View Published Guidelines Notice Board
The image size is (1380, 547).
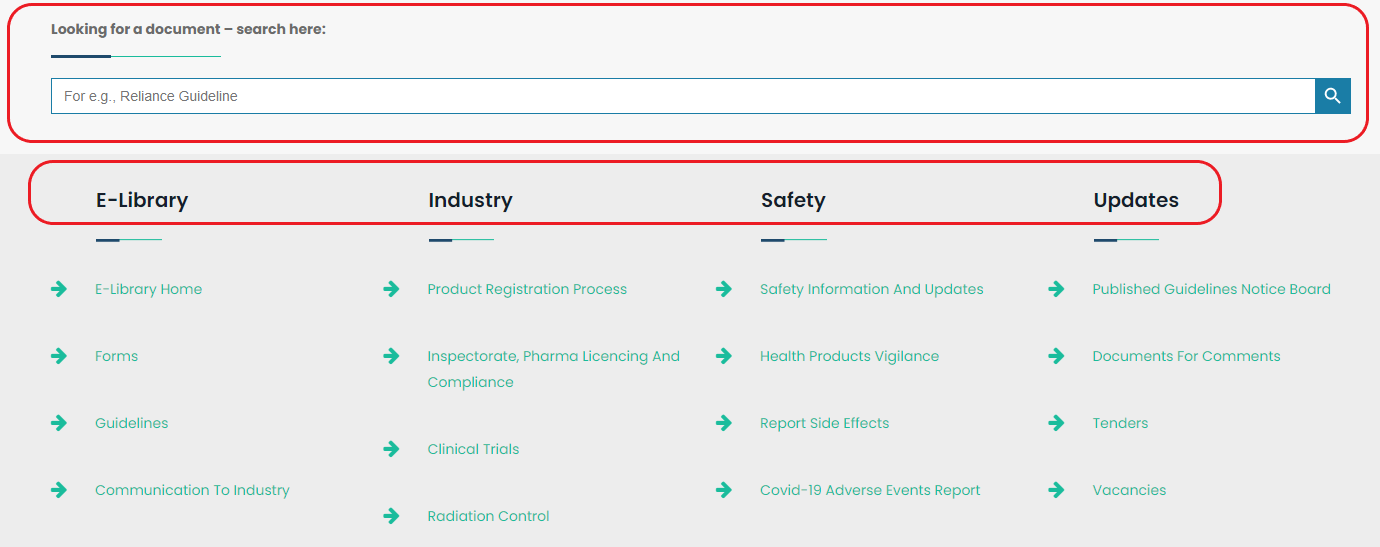[1211, 289]
